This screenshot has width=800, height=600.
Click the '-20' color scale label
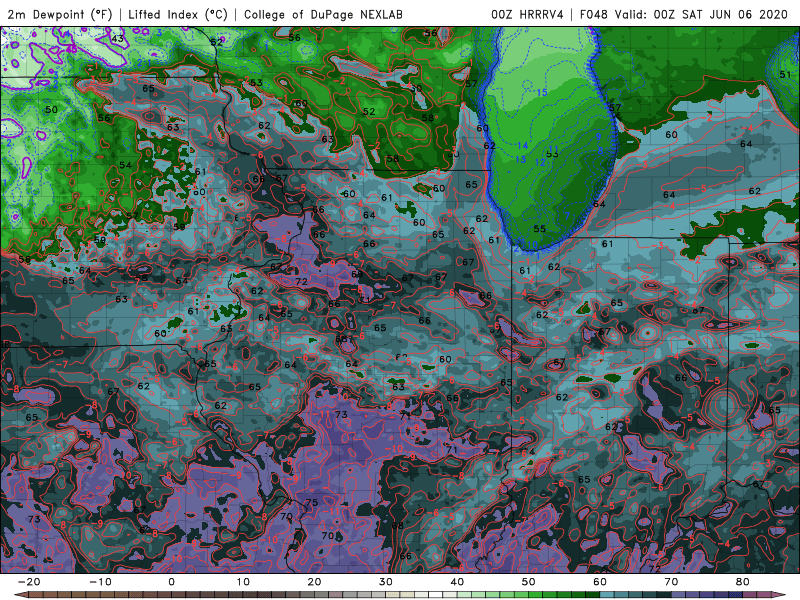[29, 582]
